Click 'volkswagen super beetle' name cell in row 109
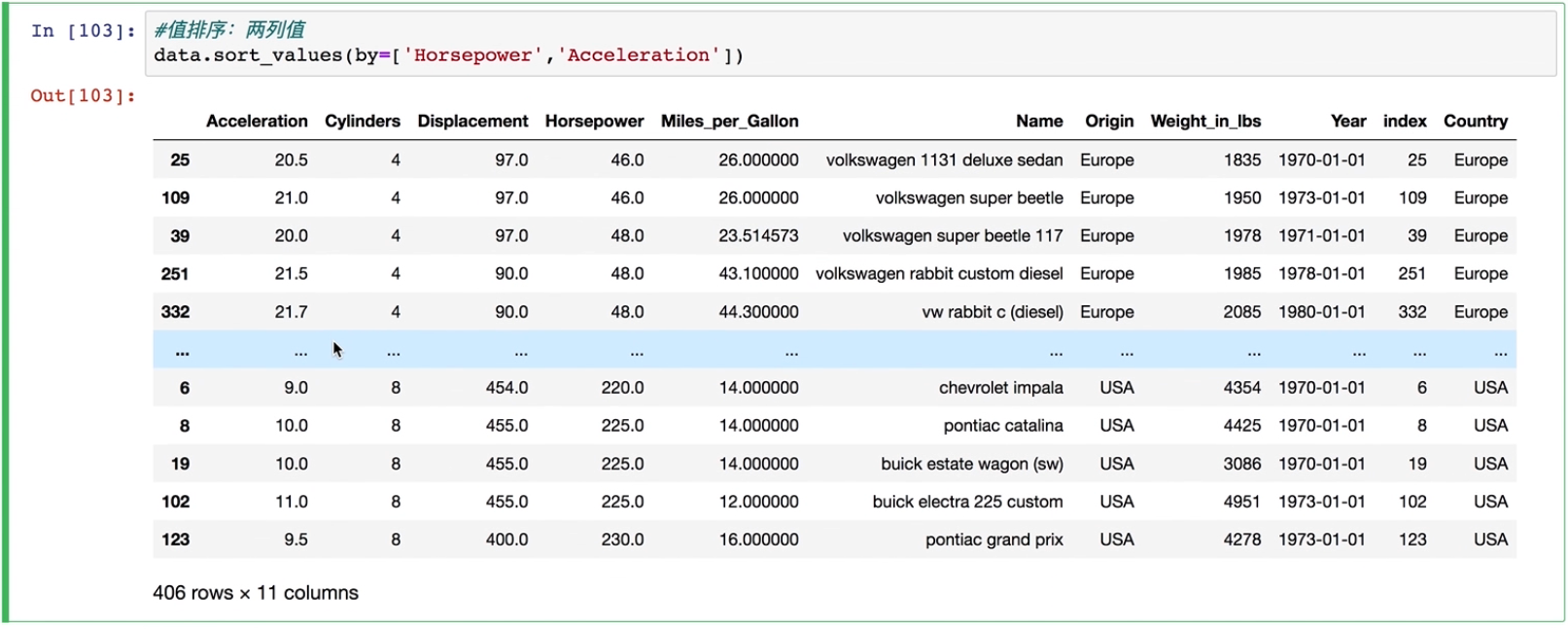The height and width of the screenshot is (629, 1568). click(x=969, y=197)
